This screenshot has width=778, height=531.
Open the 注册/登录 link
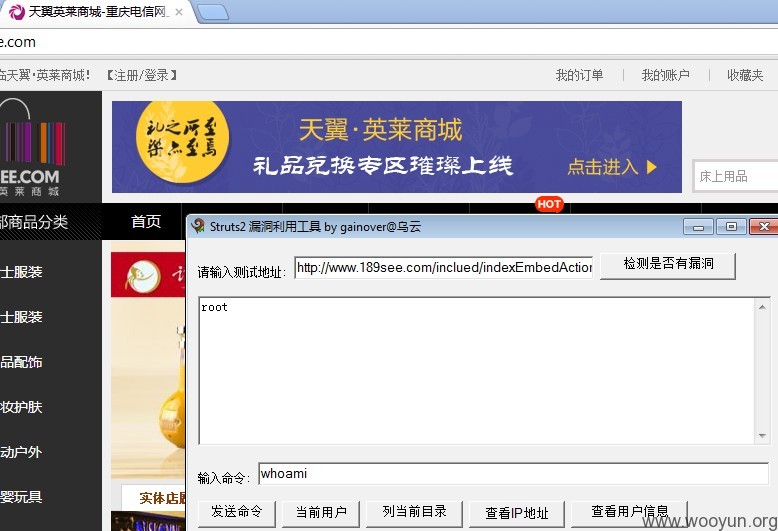[141, 75]
